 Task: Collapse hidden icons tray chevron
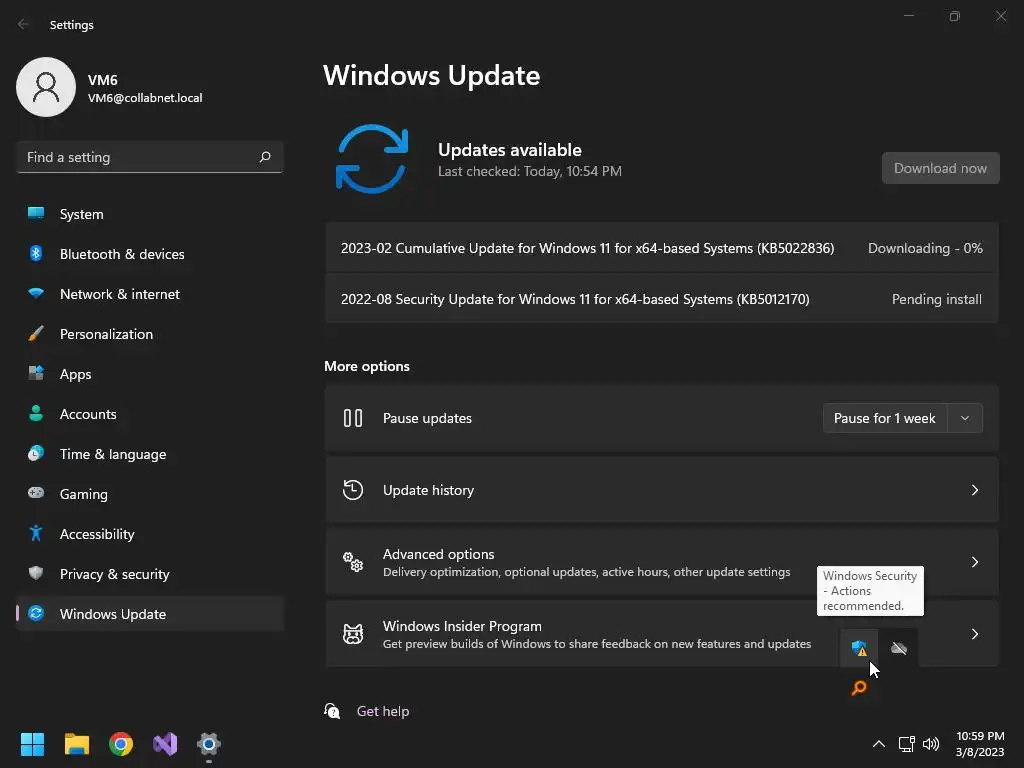click(879, 744)
